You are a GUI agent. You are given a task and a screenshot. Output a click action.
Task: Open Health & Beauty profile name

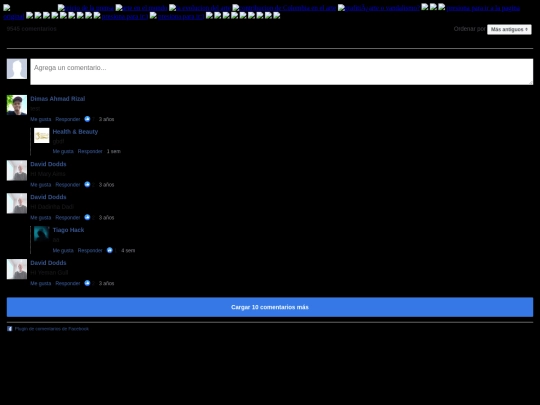(x=75, y=132)
